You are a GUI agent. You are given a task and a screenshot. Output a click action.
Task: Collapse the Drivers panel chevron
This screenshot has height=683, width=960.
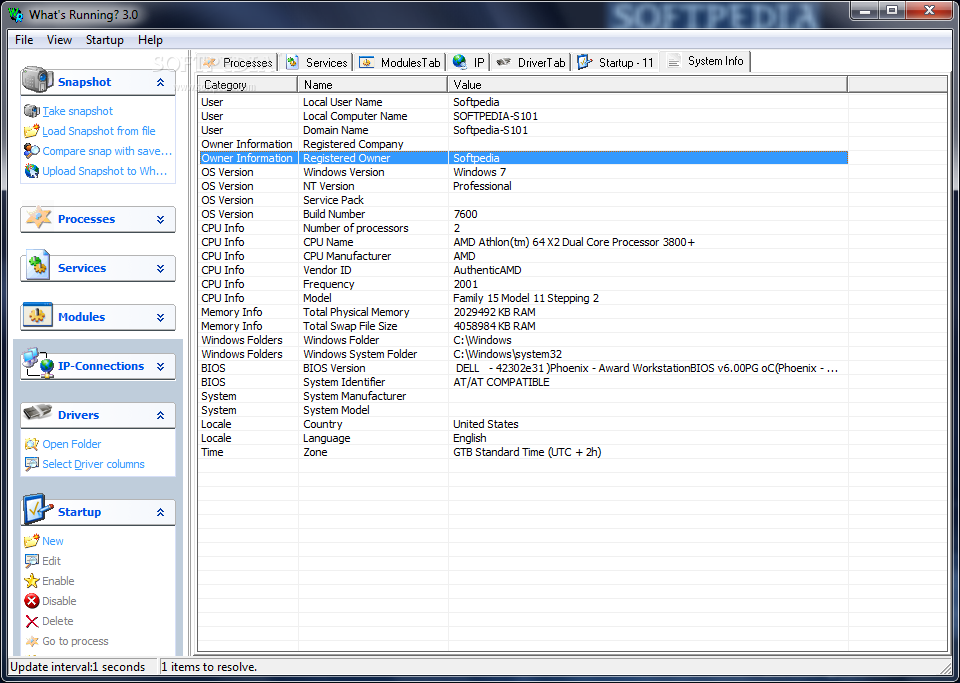(x=160, y=415)
